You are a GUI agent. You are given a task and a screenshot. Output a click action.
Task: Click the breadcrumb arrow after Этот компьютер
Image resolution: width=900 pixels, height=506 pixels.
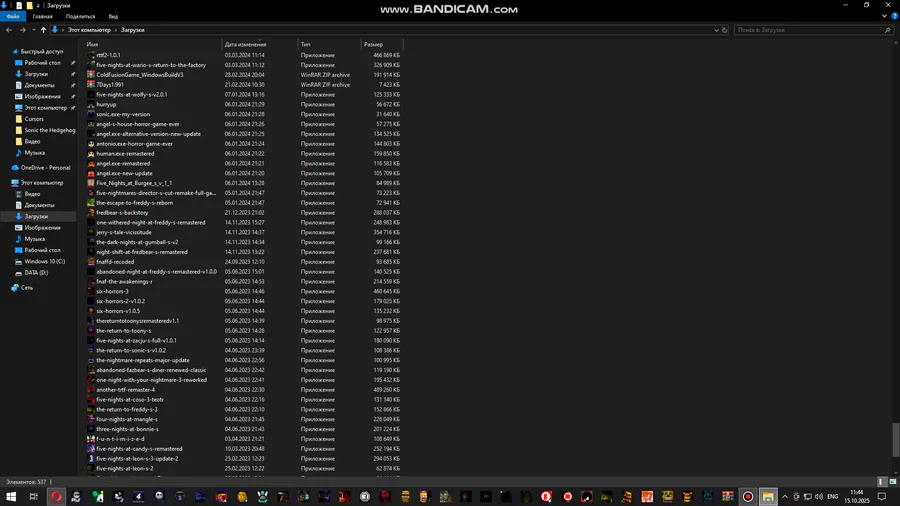tap(115, 30)
